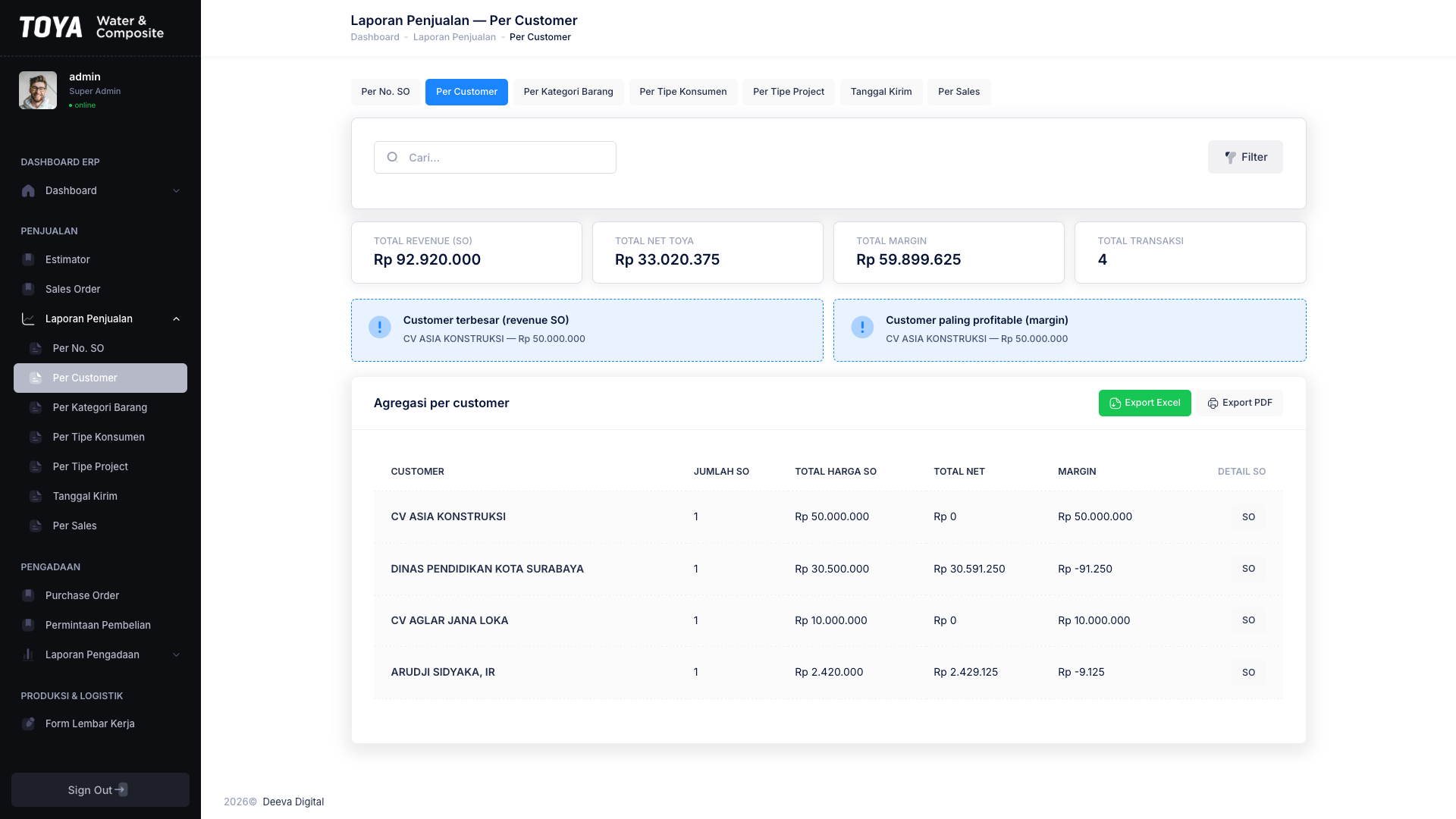Click the admin profile avatar
This screenshot has width=1456, height=819.
tap(38, 90)
